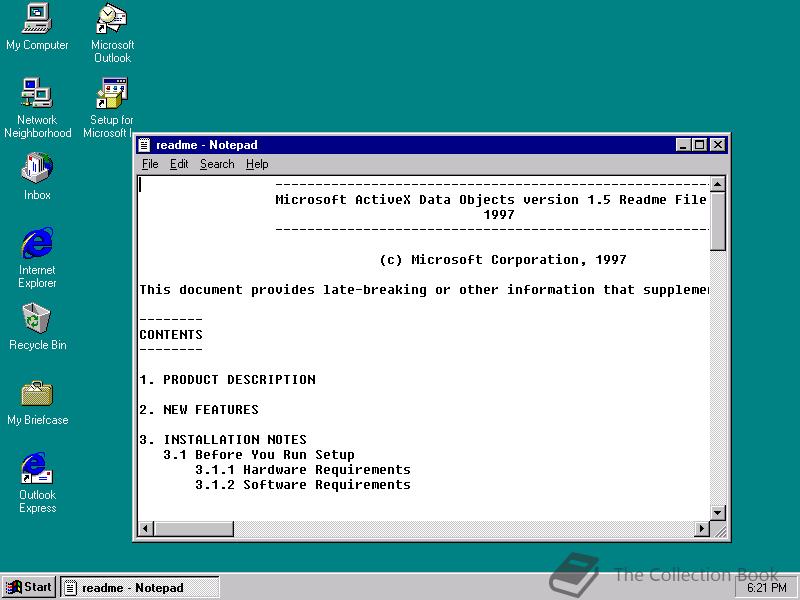This screenshot has height=600, width=800.
Task: Click '3.1.1 Hardware Requirements' line
Action: 303,469
